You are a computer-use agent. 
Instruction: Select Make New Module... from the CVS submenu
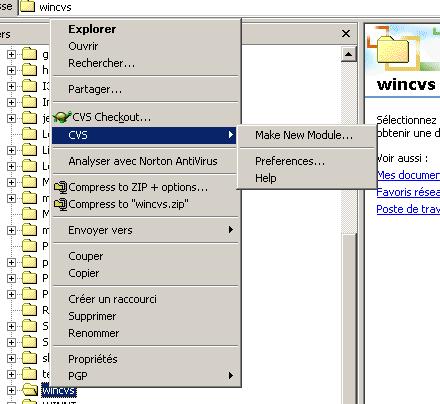coord(304,135)
